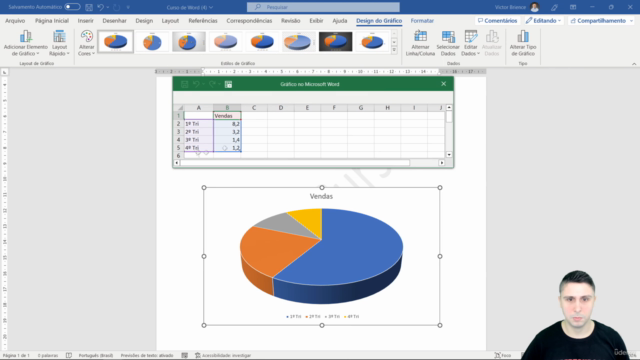The image size is (640, 360).
Task: Select the eighth chart style thumbnail
Action: click(372, 42)
